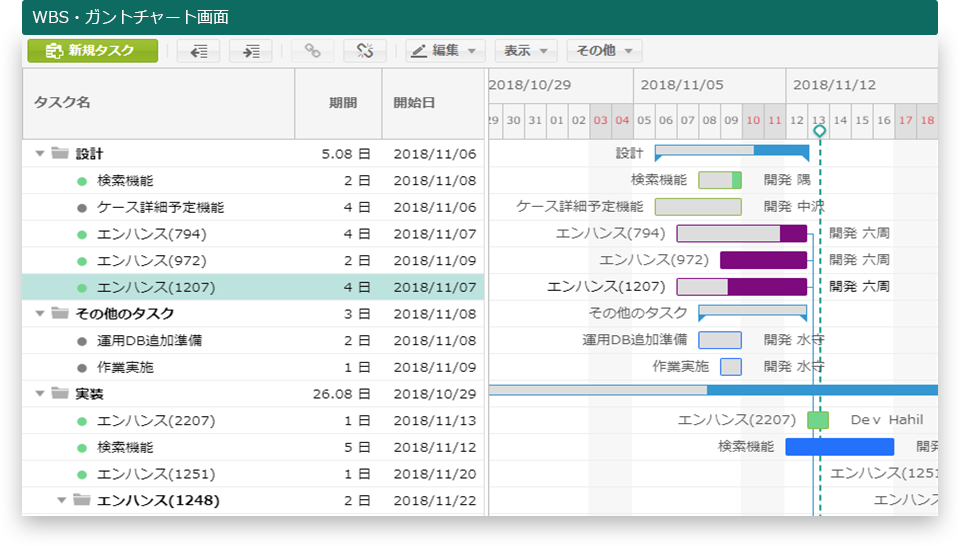960x546 pixels.
Task: Click the small 作業実施 Gantt bar
Action: point(731,367)
